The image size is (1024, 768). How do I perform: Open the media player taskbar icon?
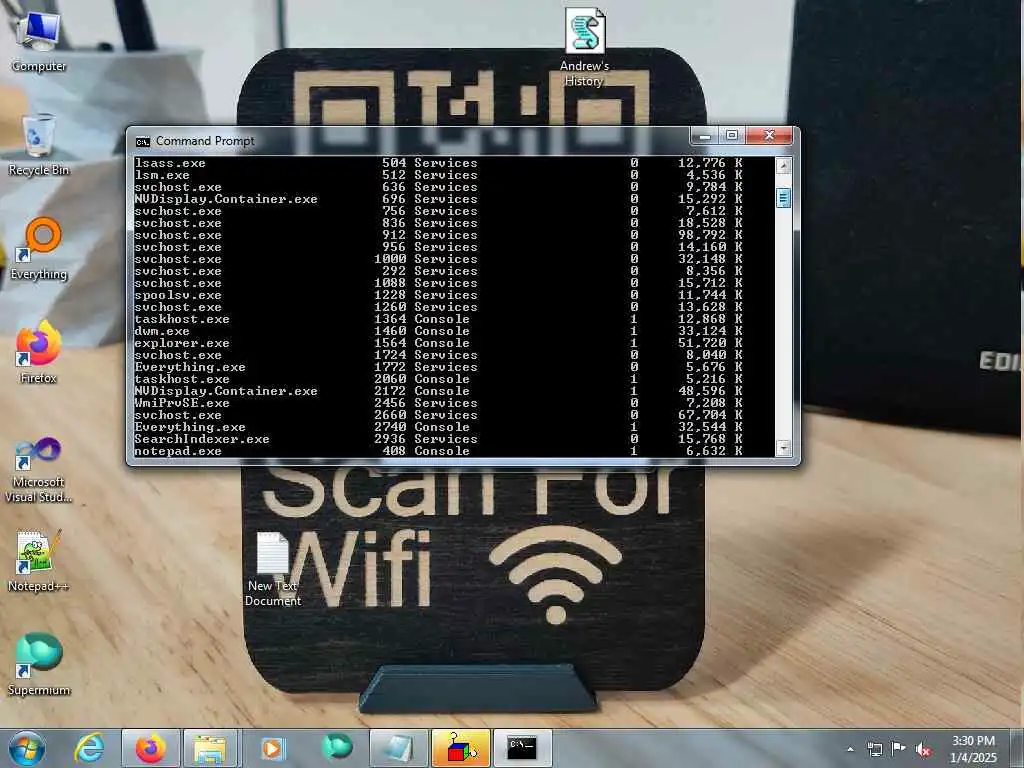pos(272,748)
